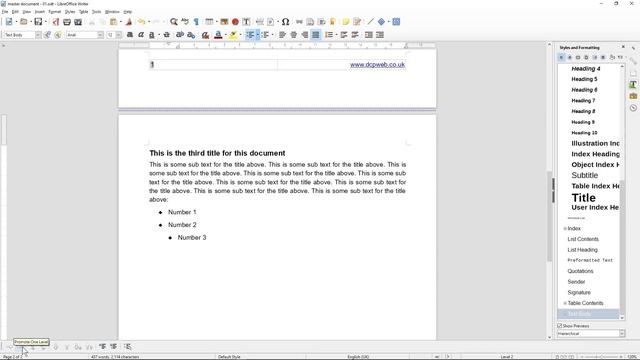Toggle Bold formatting

tap(130, 35)
